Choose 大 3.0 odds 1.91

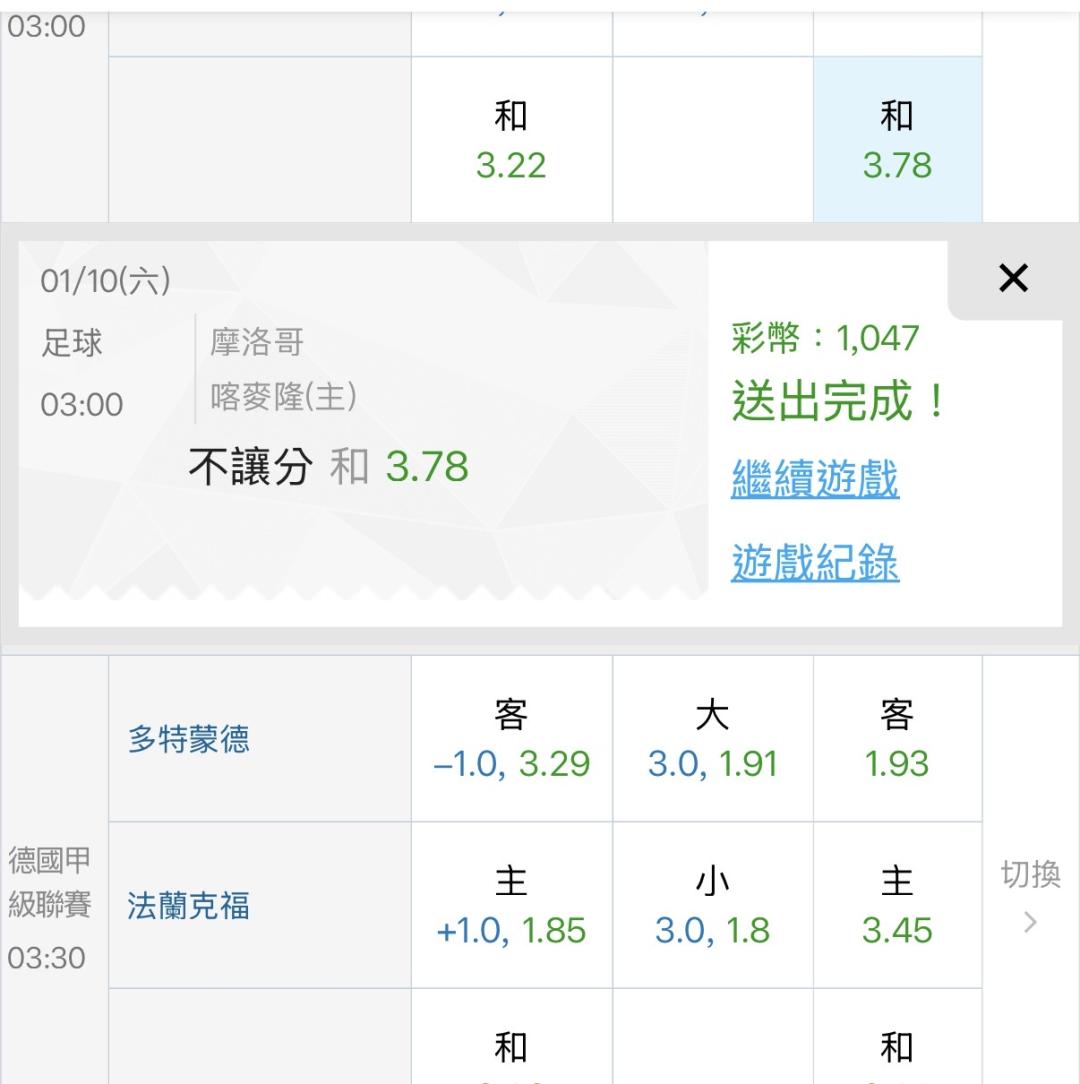coord(712,740)
